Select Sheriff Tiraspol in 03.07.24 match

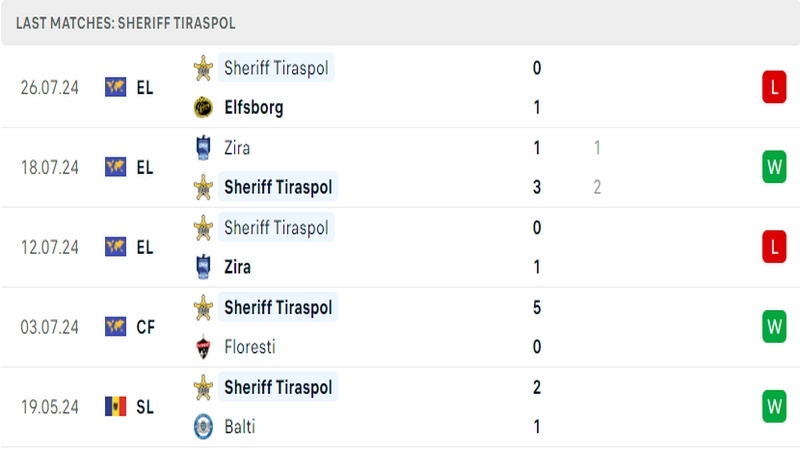coord(278,307)
